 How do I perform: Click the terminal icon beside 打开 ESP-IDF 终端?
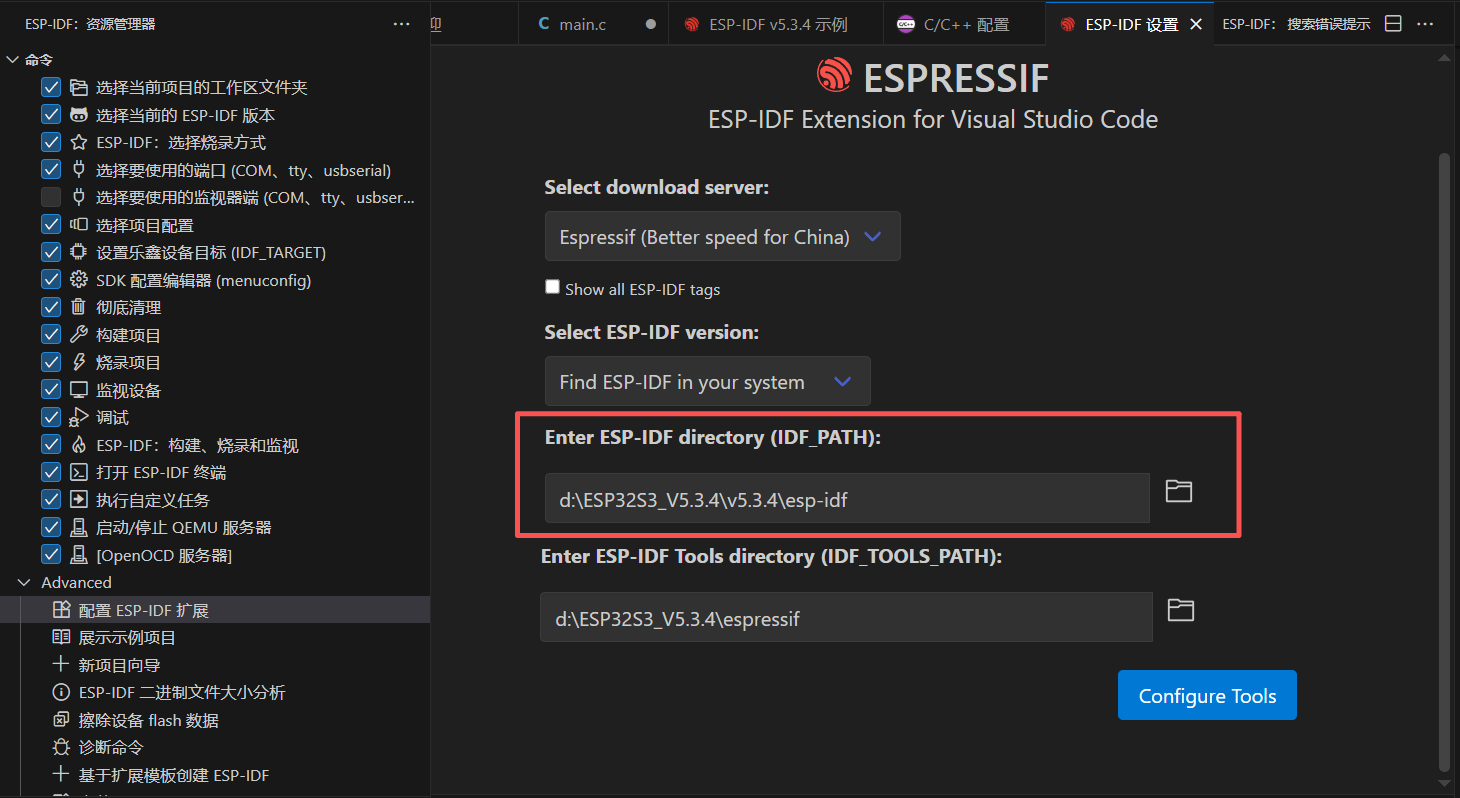[78, 473]
